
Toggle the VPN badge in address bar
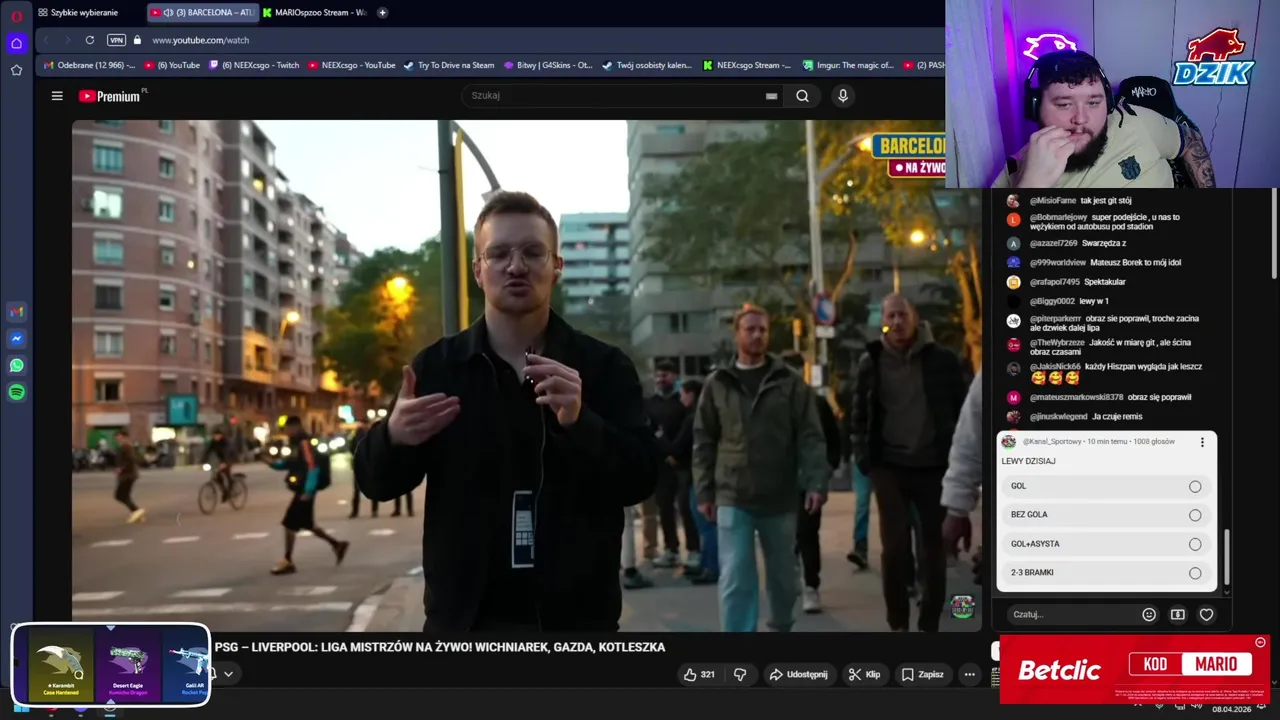(x=117, y=40)
